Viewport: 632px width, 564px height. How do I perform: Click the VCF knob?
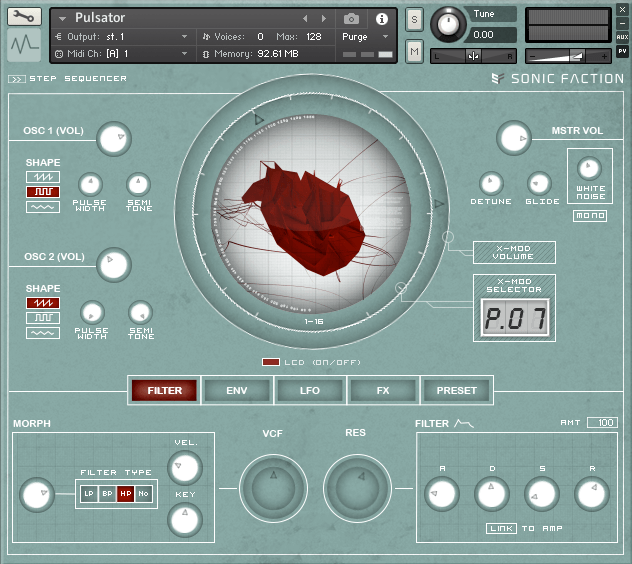273,488
